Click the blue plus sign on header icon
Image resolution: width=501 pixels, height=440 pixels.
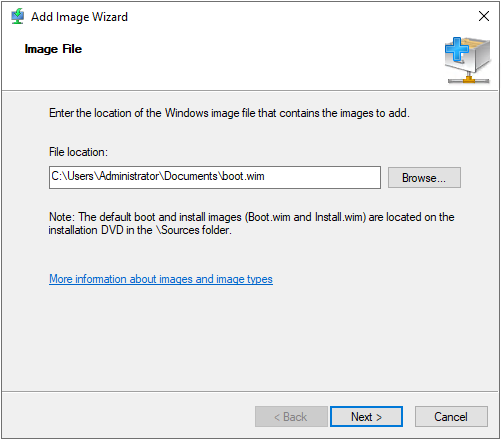(x=456, y=49)
